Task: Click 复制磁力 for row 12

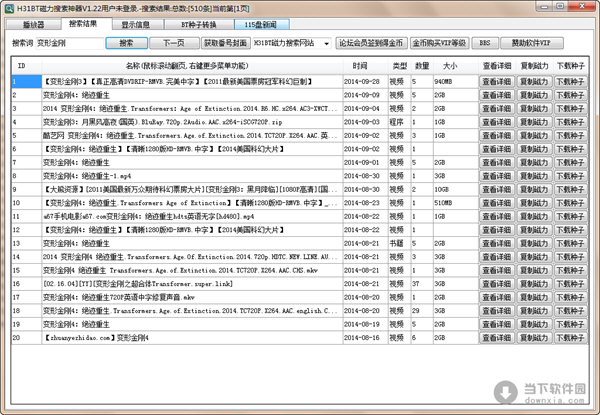Action: pyautogui.click(x=534, y=230)
